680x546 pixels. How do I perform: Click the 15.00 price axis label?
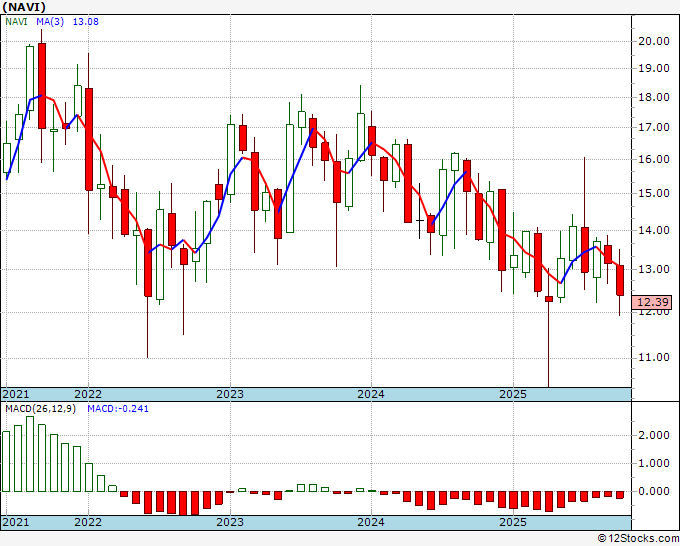(x=654, y=193)
